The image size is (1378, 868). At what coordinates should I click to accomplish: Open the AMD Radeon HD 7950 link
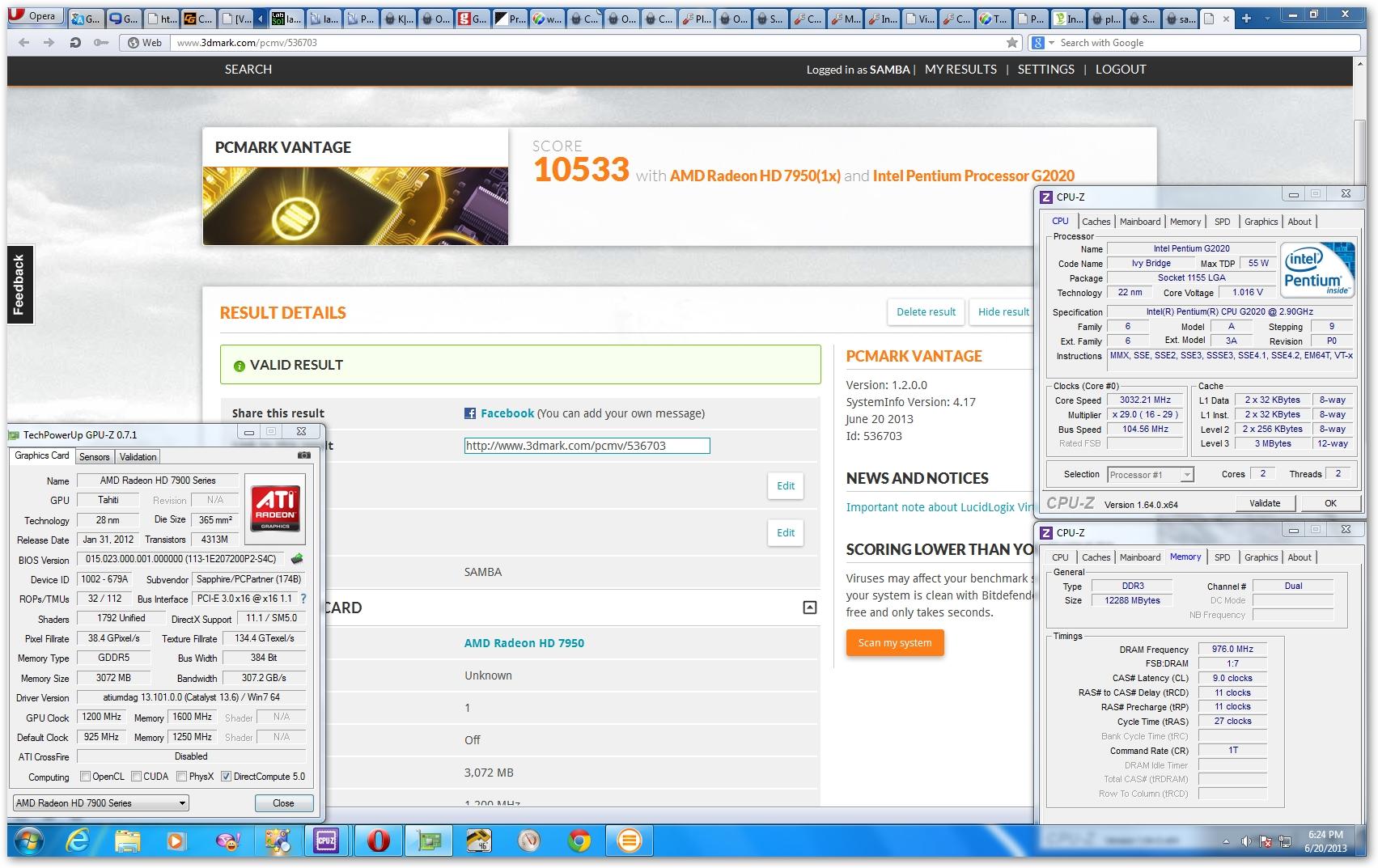(524, 643)
